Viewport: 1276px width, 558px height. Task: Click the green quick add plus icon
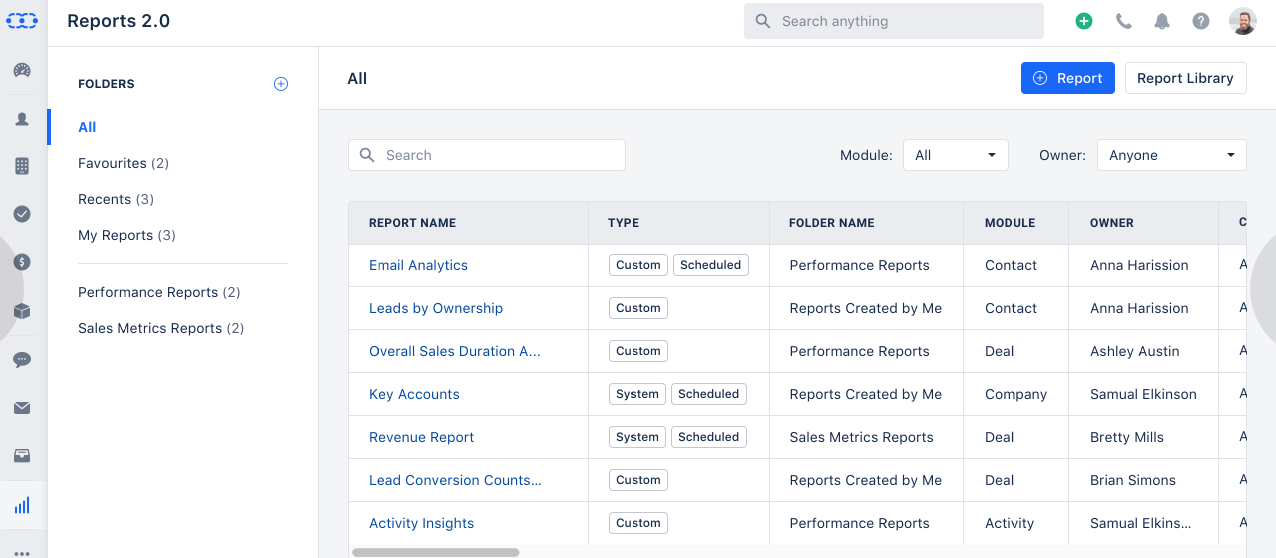click(1084, 21)
